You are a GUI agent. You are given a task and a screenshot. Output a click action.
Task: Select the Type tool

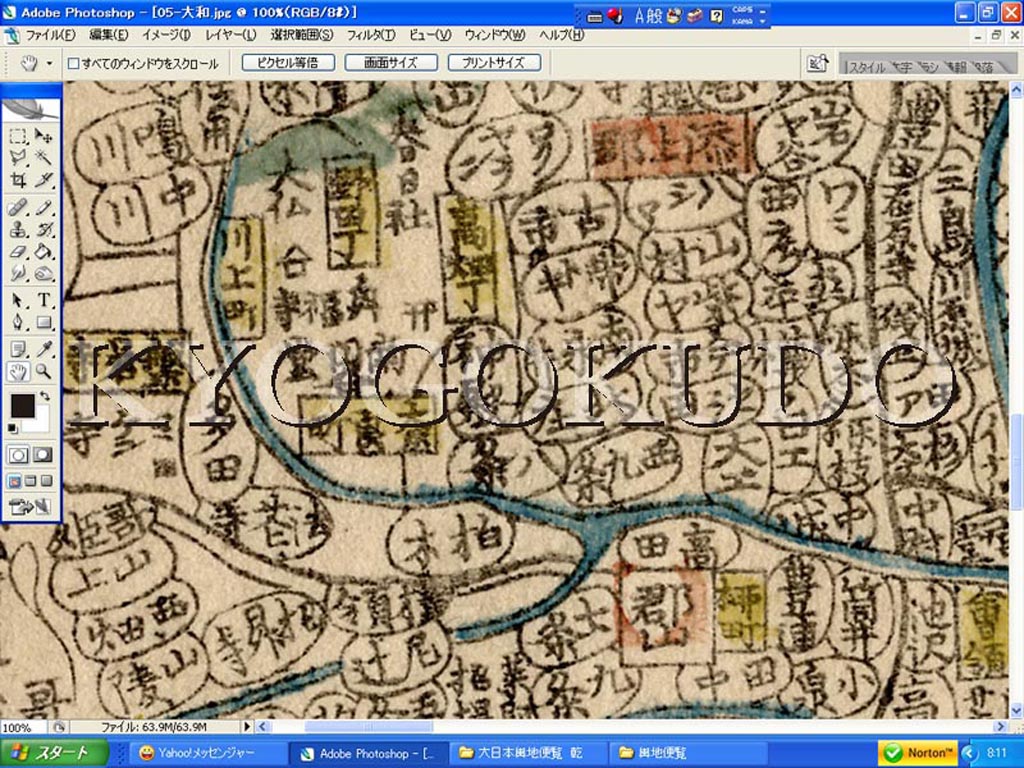[43, 300]
